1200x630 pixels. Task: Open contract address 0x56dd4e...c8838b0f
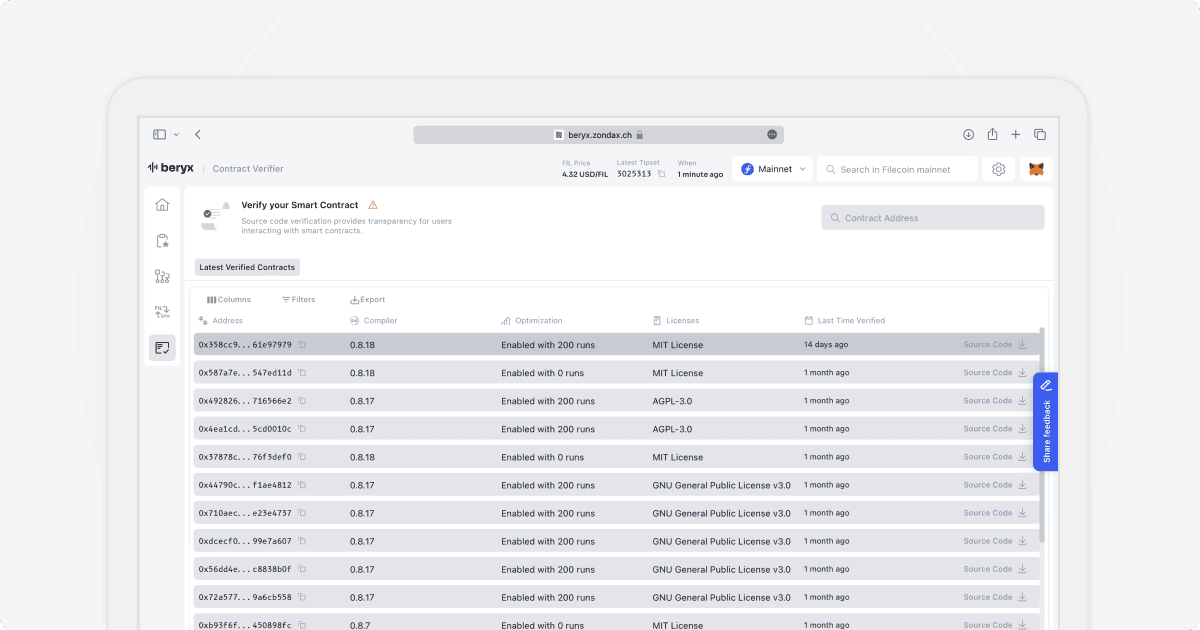coord(245,569)
